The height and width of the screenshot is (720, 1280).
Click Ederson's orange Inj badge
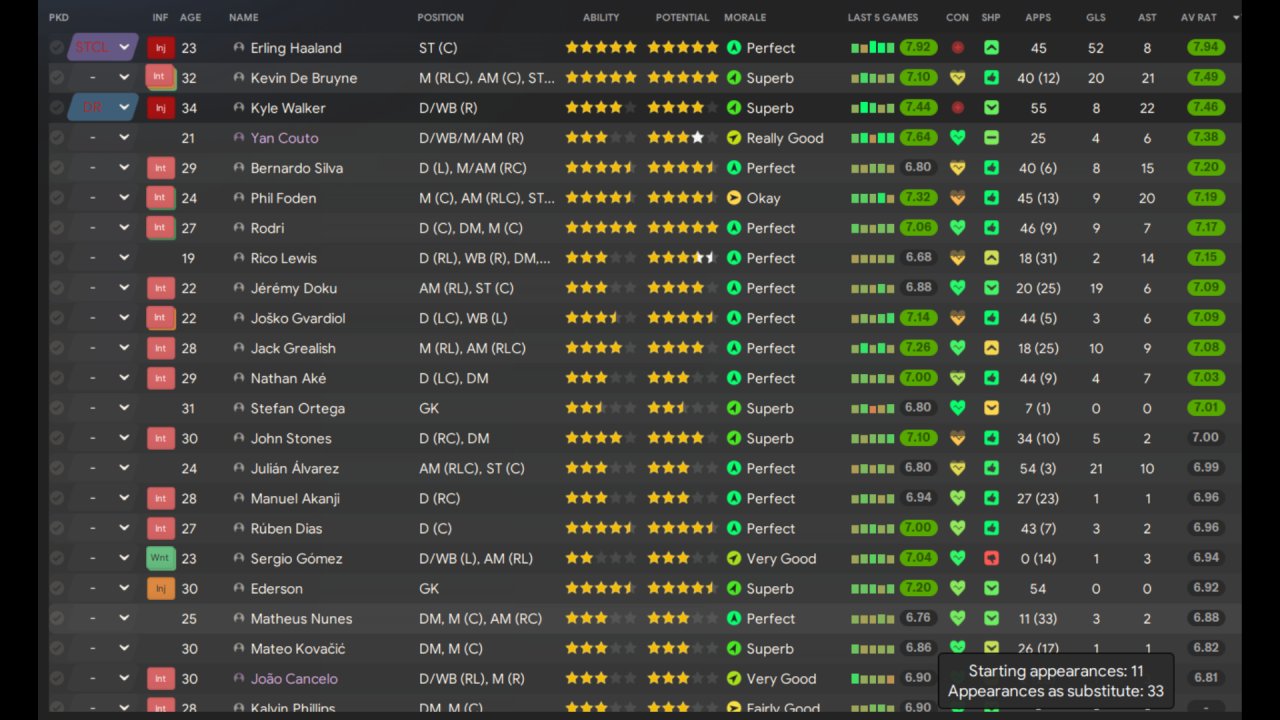(x=160, y=588)
